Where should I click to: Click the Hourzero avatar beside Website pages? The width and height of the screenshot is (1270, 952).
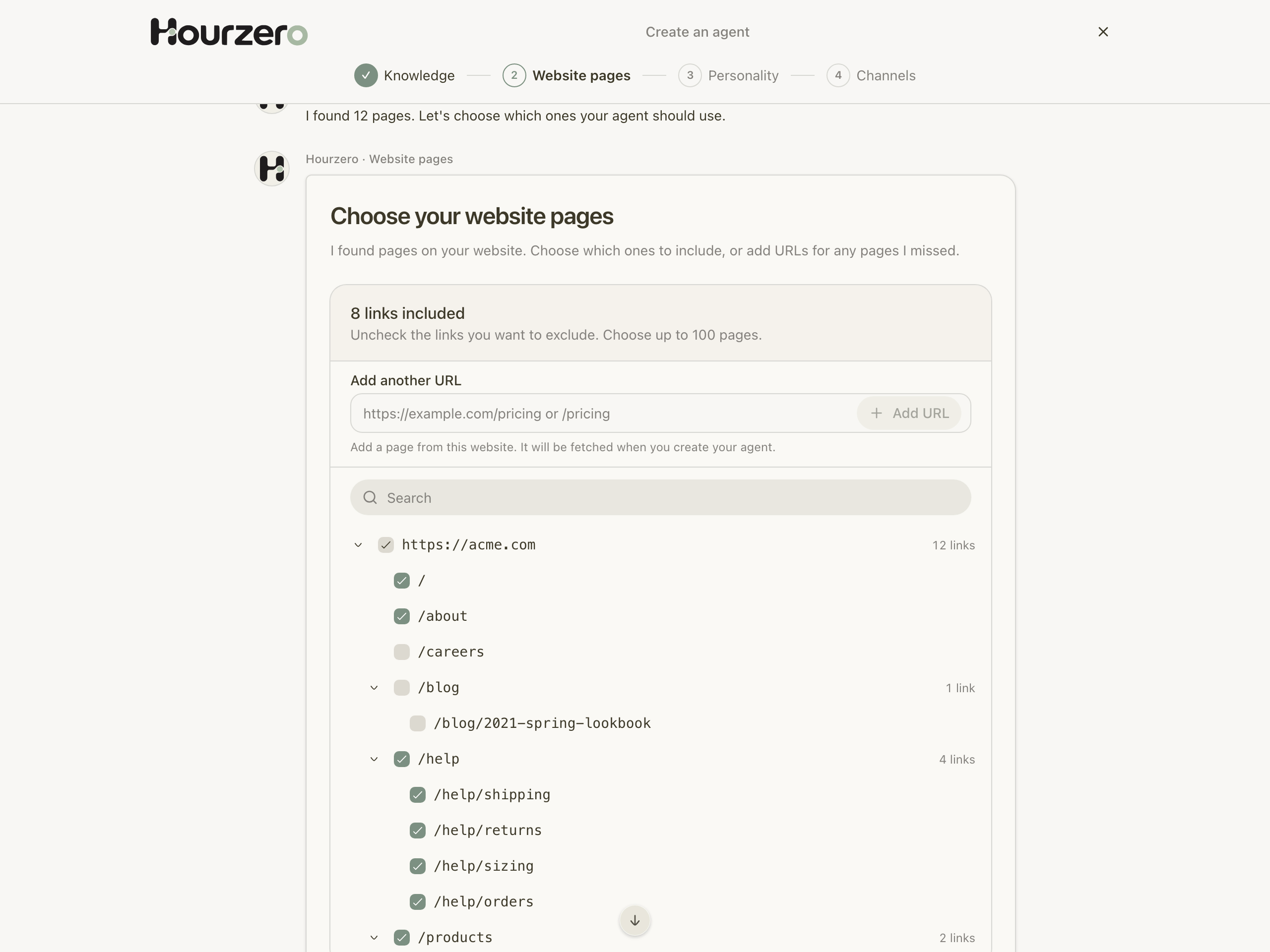pos(271,169)
